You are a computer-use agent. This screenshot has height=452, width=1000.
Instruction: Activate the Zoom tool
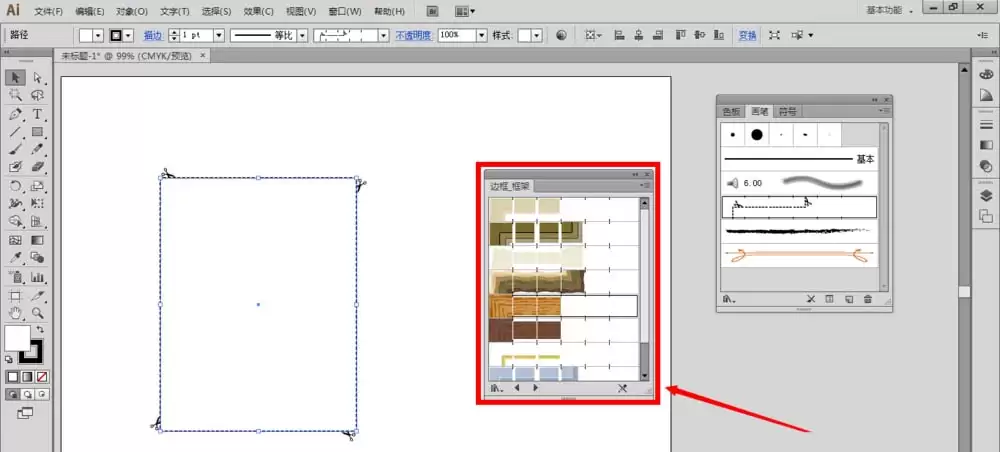tap(38, 312)
